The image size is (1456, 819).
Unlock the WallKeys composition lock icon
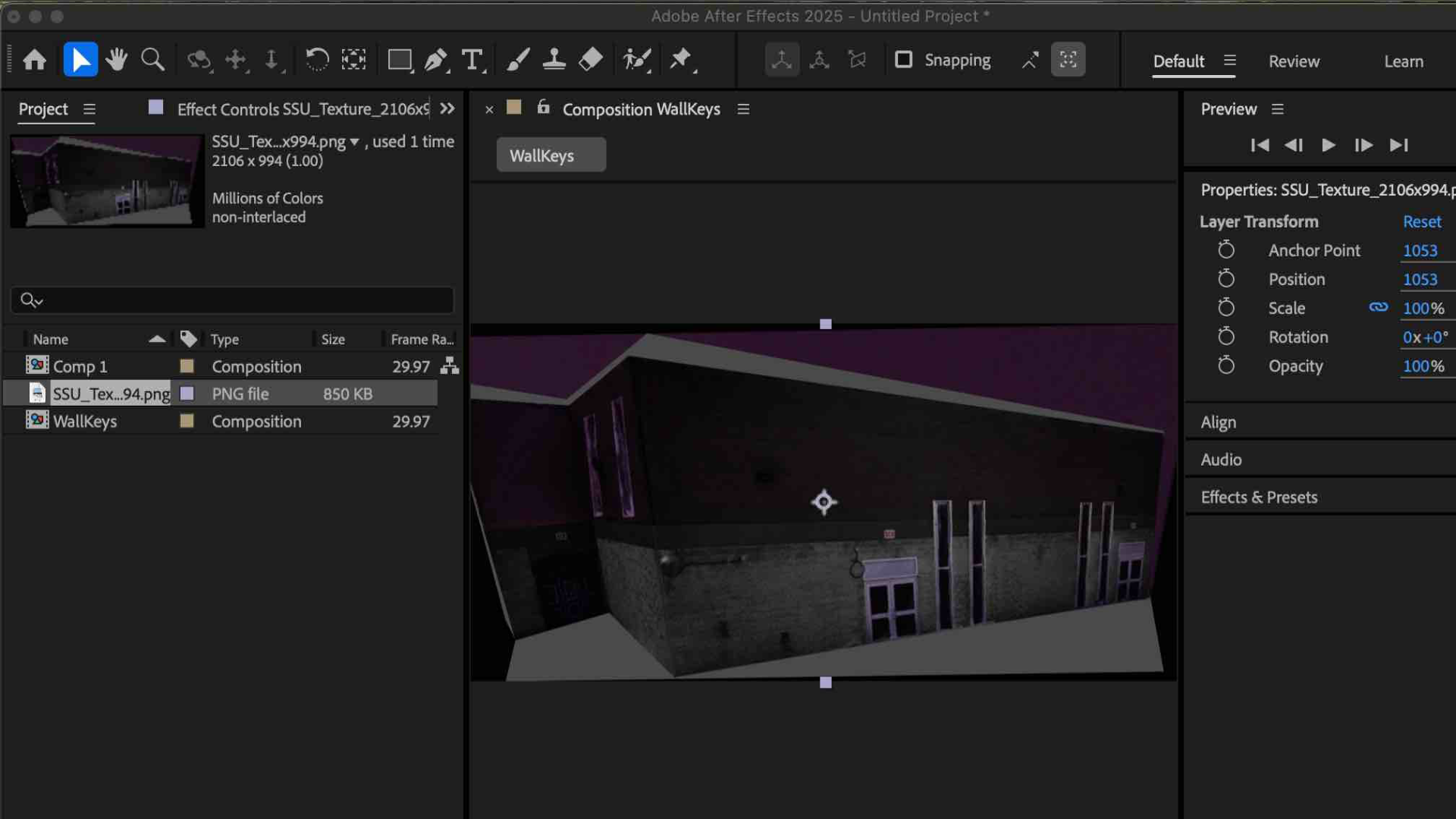tap(543, 108)
